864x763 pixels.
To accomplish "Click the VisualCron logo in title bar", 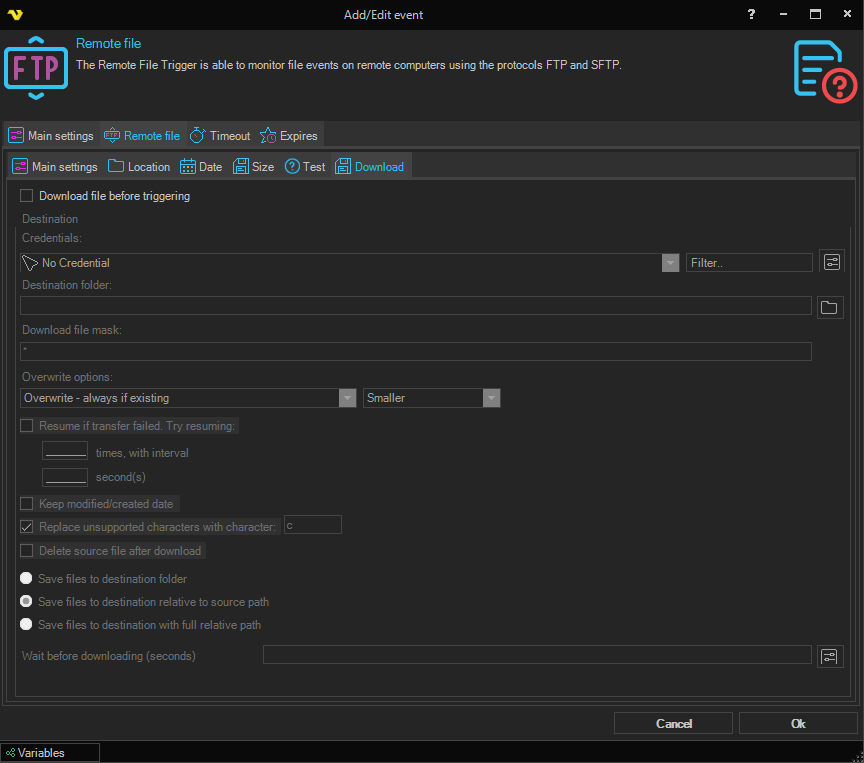I will (x=14, y=15).
